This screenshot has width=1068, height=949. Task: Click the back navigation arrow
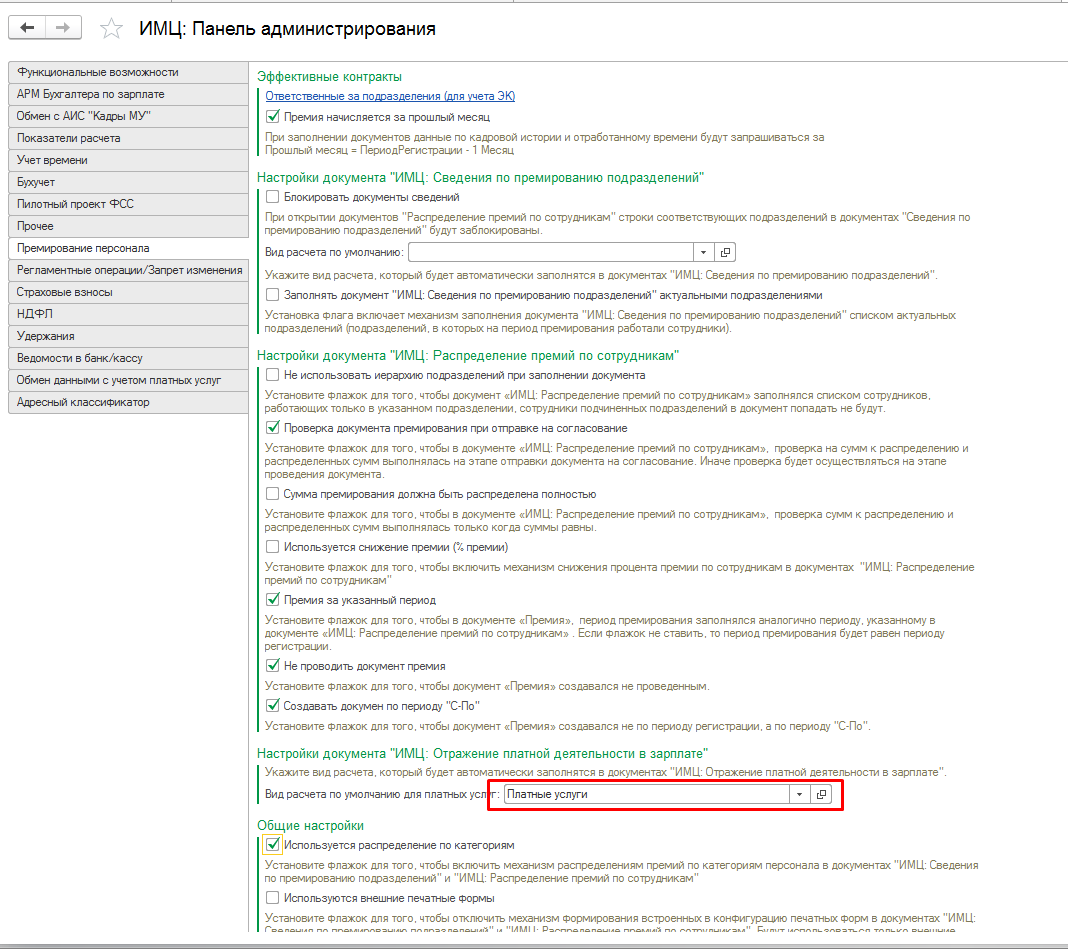(27, 28)
